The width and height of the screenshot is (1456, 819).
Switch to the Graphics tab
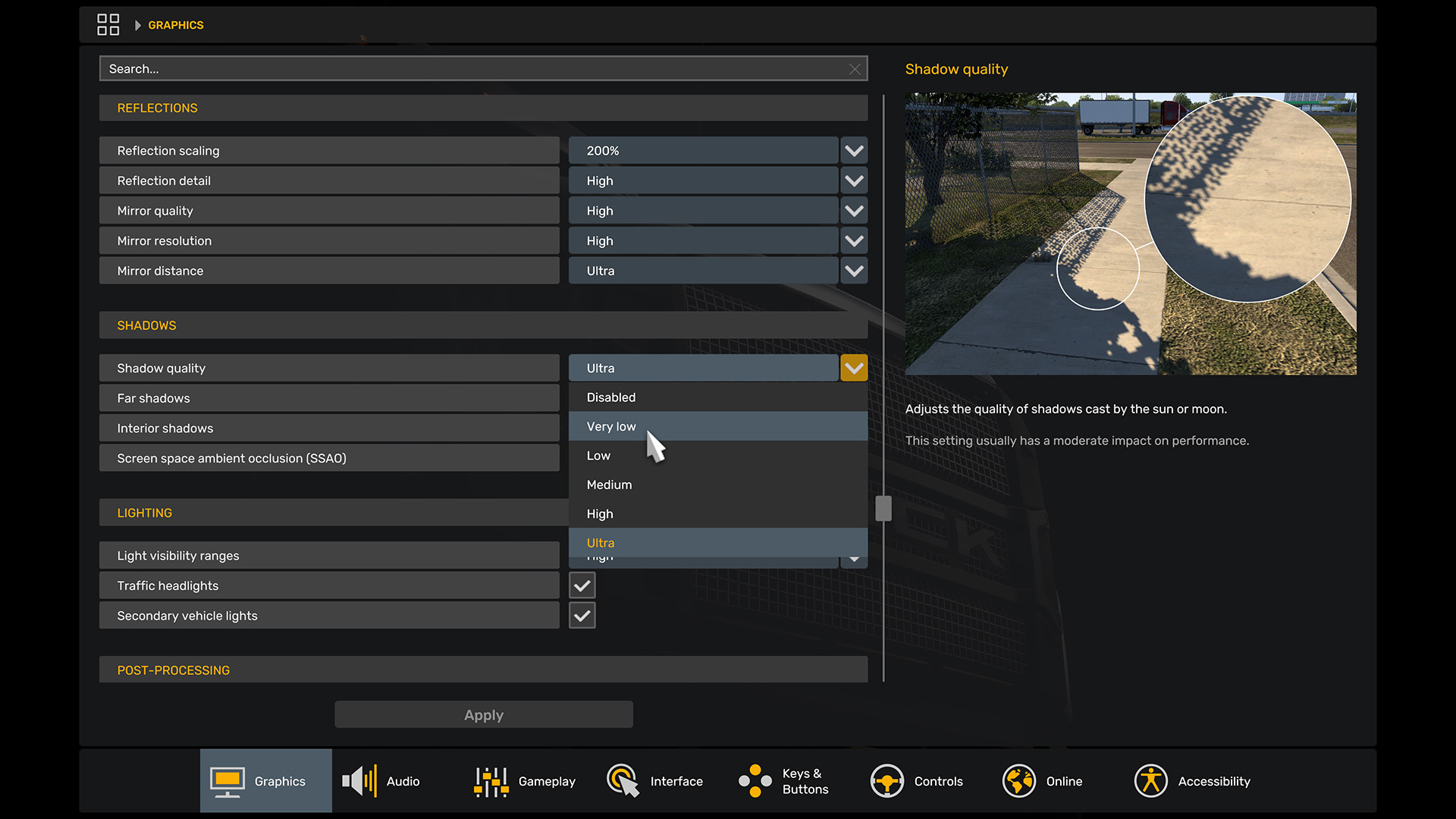(x=265, y=781)
